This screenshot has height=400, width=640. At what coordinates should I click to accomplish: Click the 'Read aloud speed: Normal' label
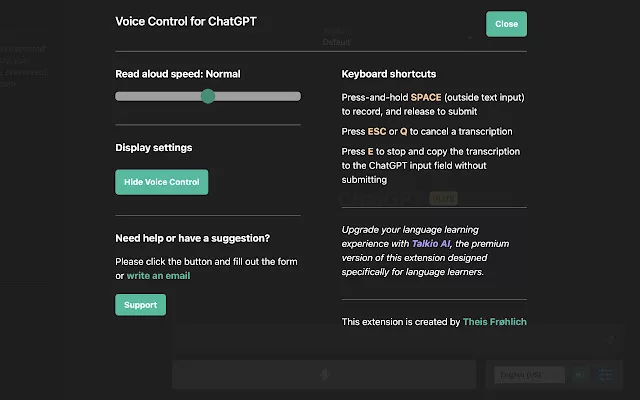pos(178,74)
